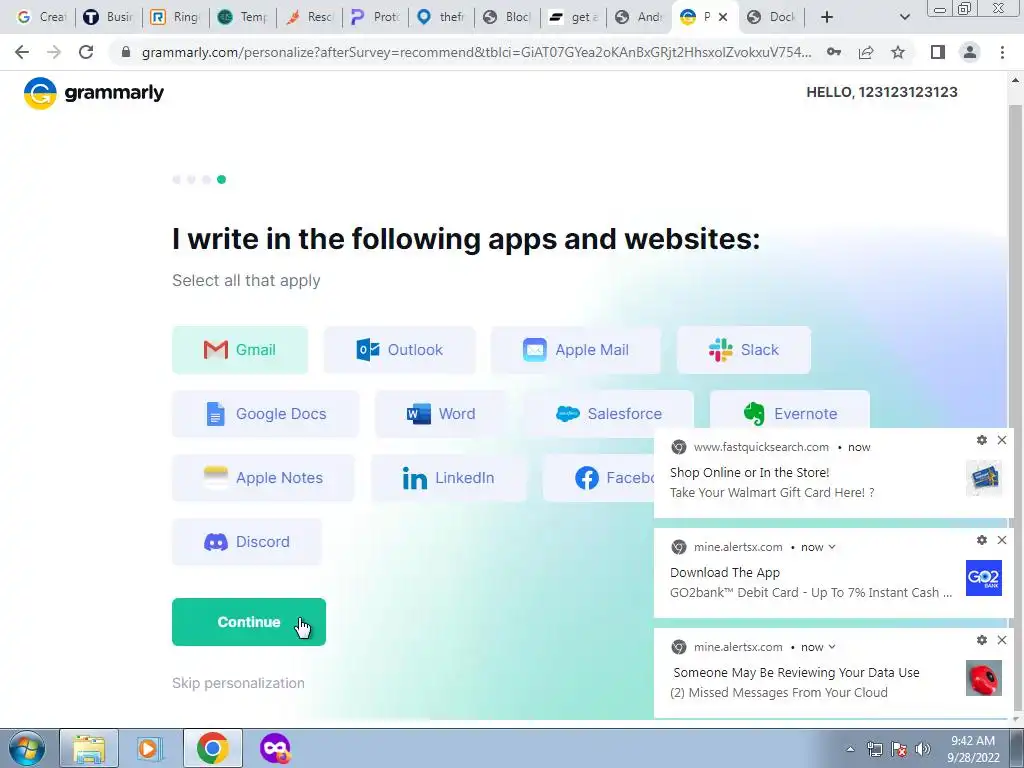1024x768 pixels.
Task: Select the Apple Notes option
Action: (x=263, y=478)
